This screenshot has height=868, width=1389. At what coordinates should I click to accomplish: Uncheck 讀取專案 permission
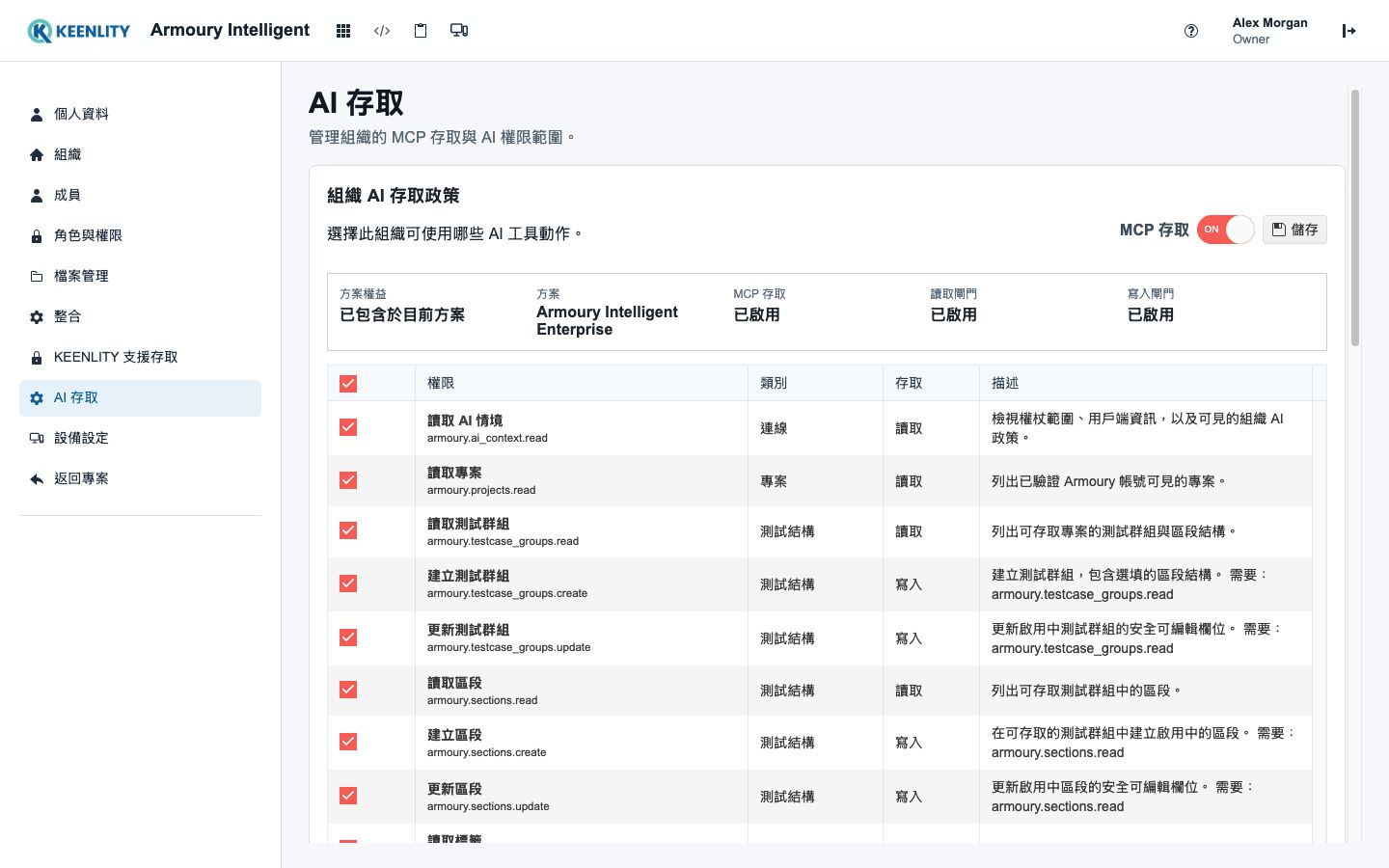click(348, 480)
